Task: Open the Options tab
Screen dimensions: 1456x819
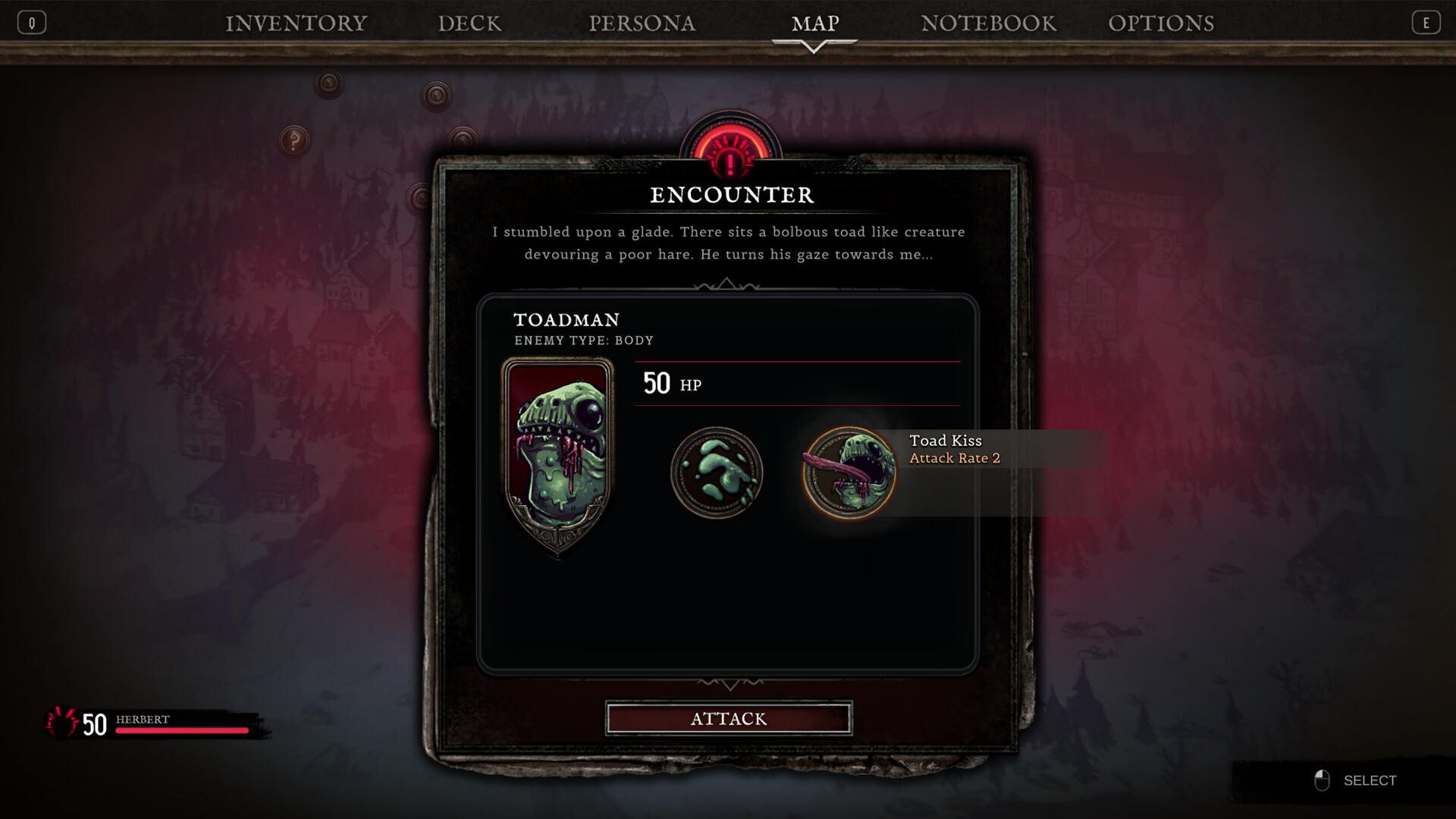Action: click(1161, 24)
